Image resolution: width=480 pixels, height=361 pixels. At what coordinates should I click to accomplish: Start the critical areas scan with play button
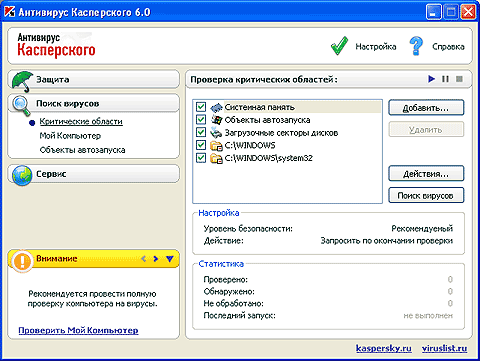[431, 79]
